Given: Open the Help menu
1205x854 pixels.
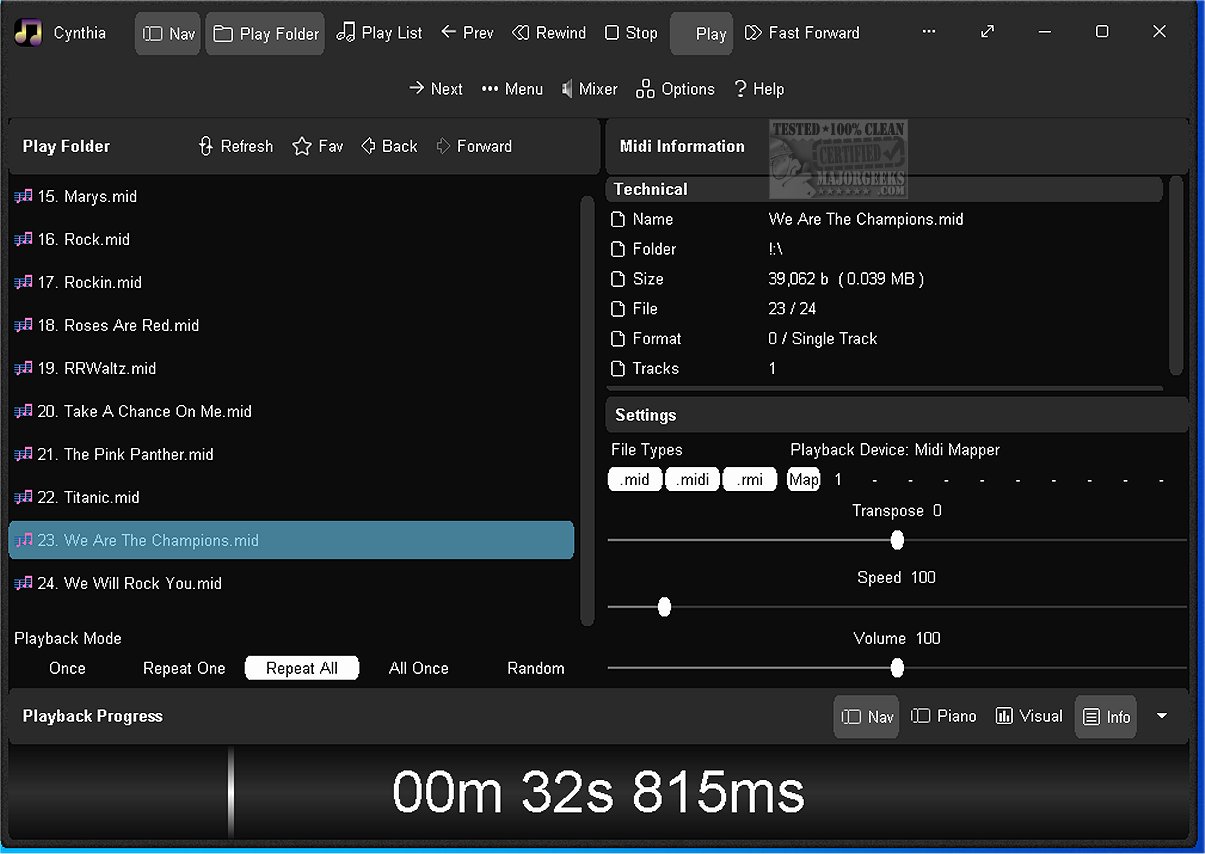Looking at the screenshot, I should coord(758,89).
